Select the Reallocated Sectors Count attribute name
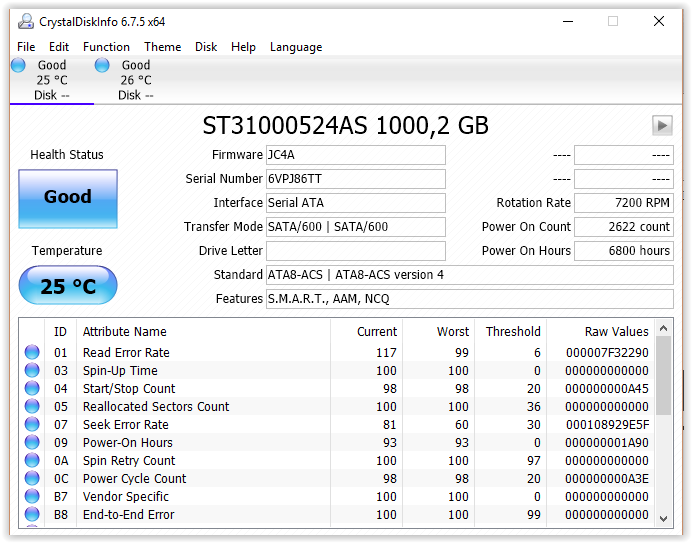The width and height of the screenshot is (692, 543). click(x=156, y=406)
